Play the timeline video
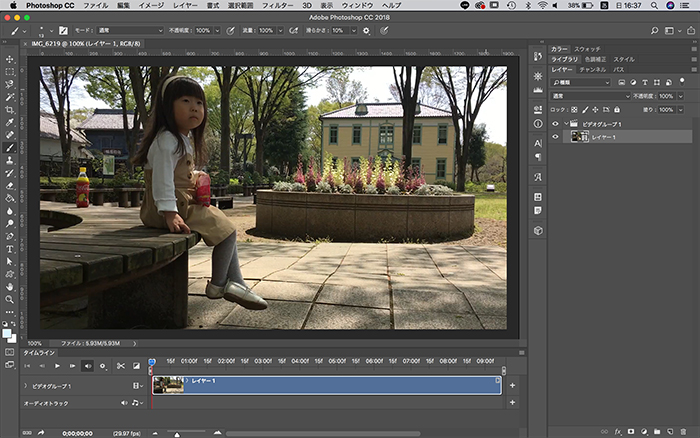 tap(57, 366)
